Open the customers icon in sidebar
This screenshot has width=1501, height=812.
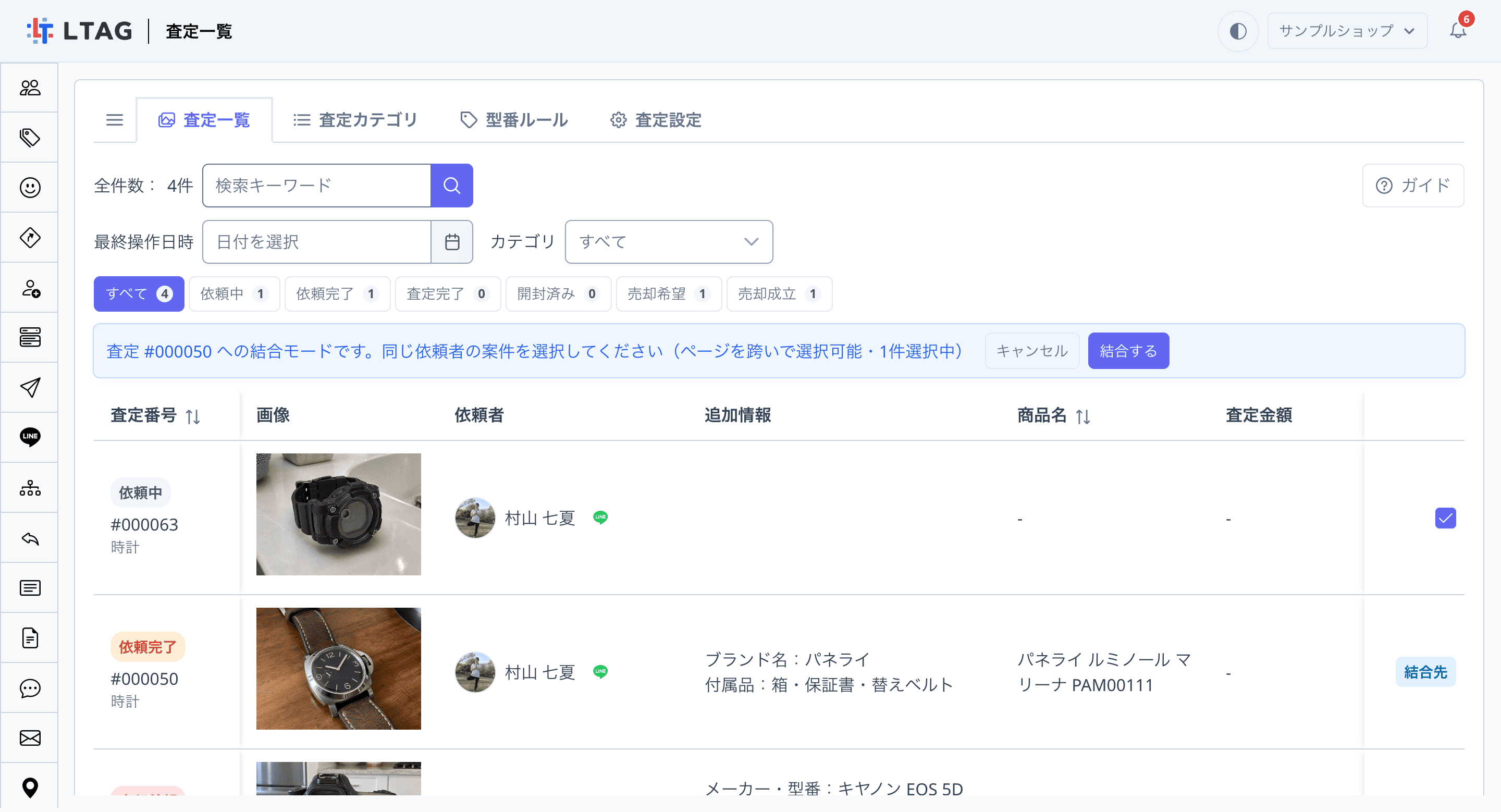click(x=30, y=88)
